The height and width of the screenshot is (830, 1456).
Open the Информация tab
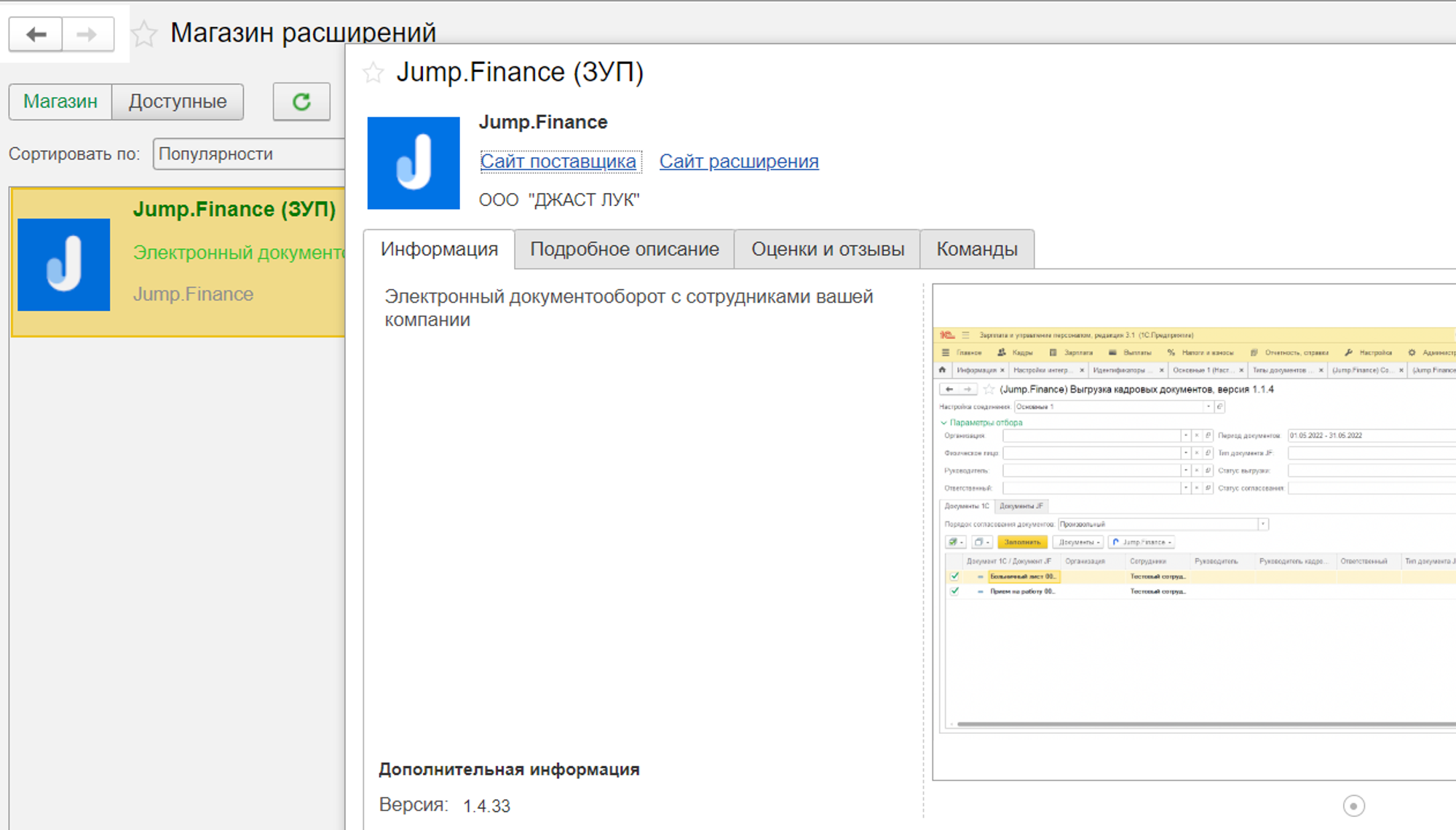[439, 250]
